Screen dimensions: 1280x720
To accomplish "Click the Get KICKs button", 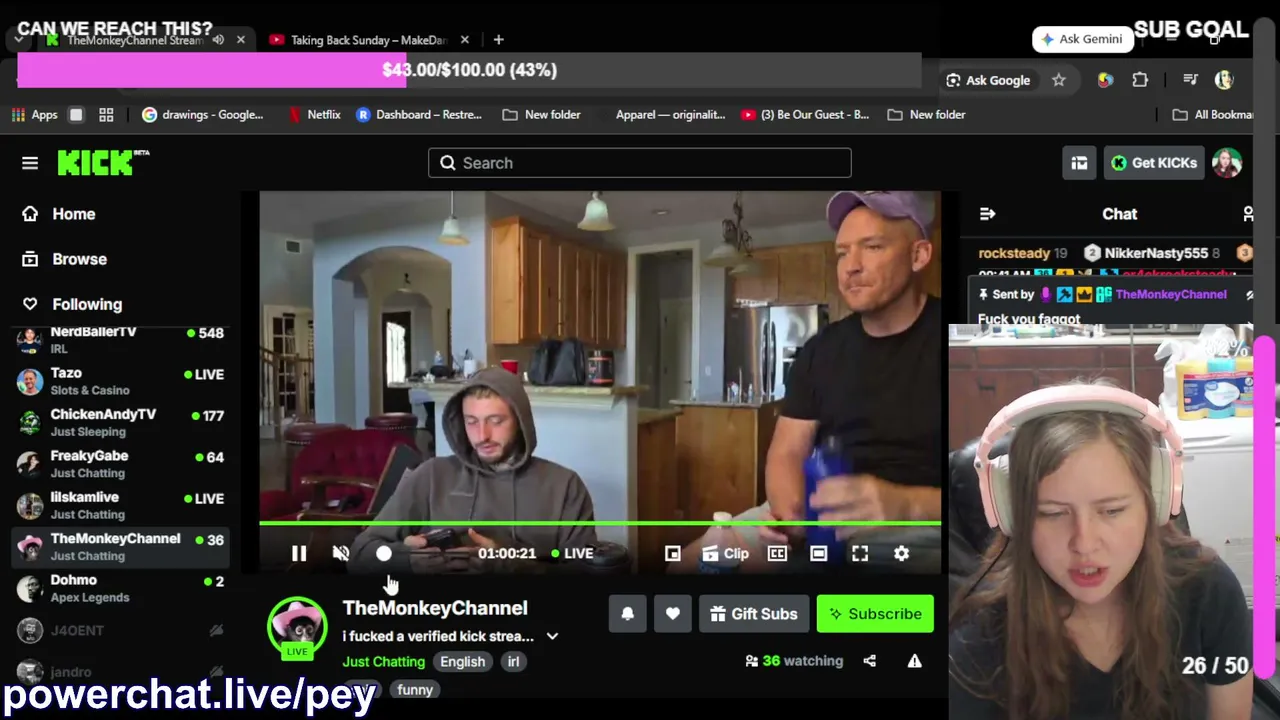I will [1154, 163].
